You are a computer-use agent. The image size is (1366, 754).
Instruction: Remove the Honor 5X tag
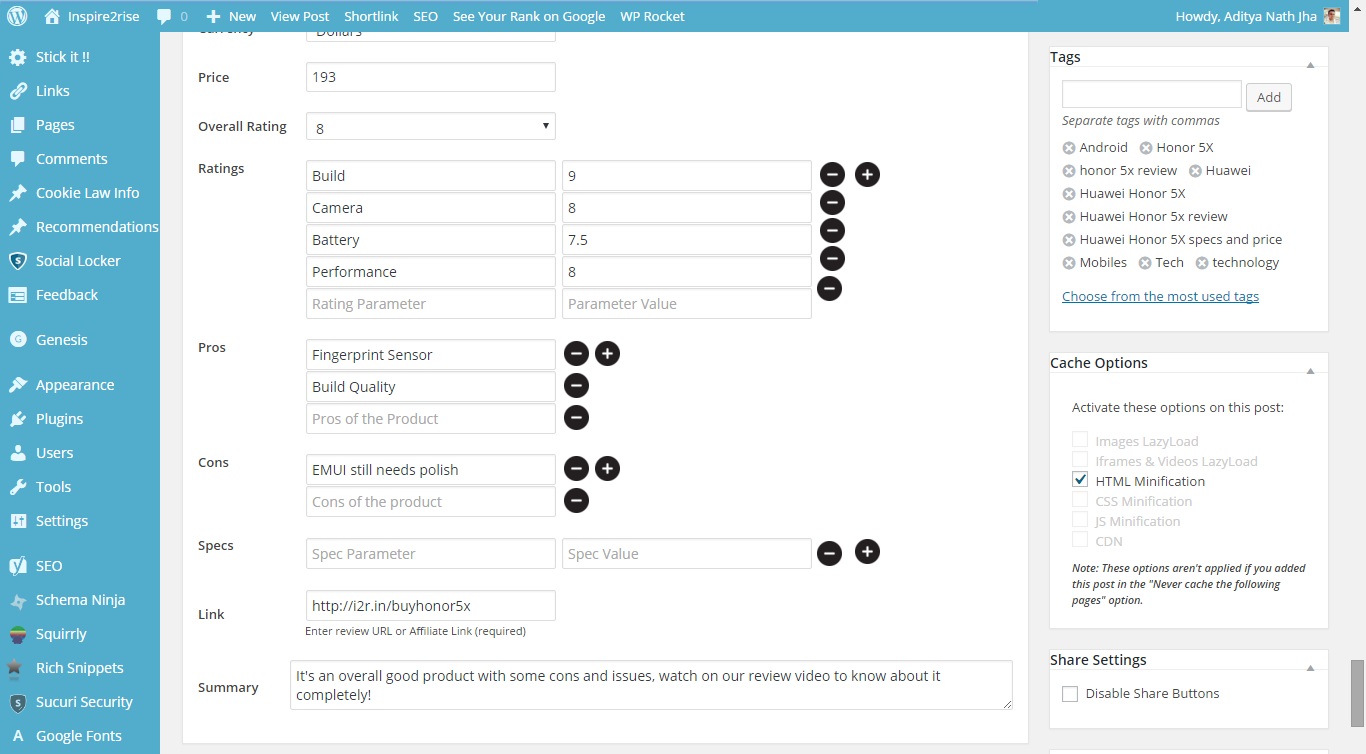1146,148
